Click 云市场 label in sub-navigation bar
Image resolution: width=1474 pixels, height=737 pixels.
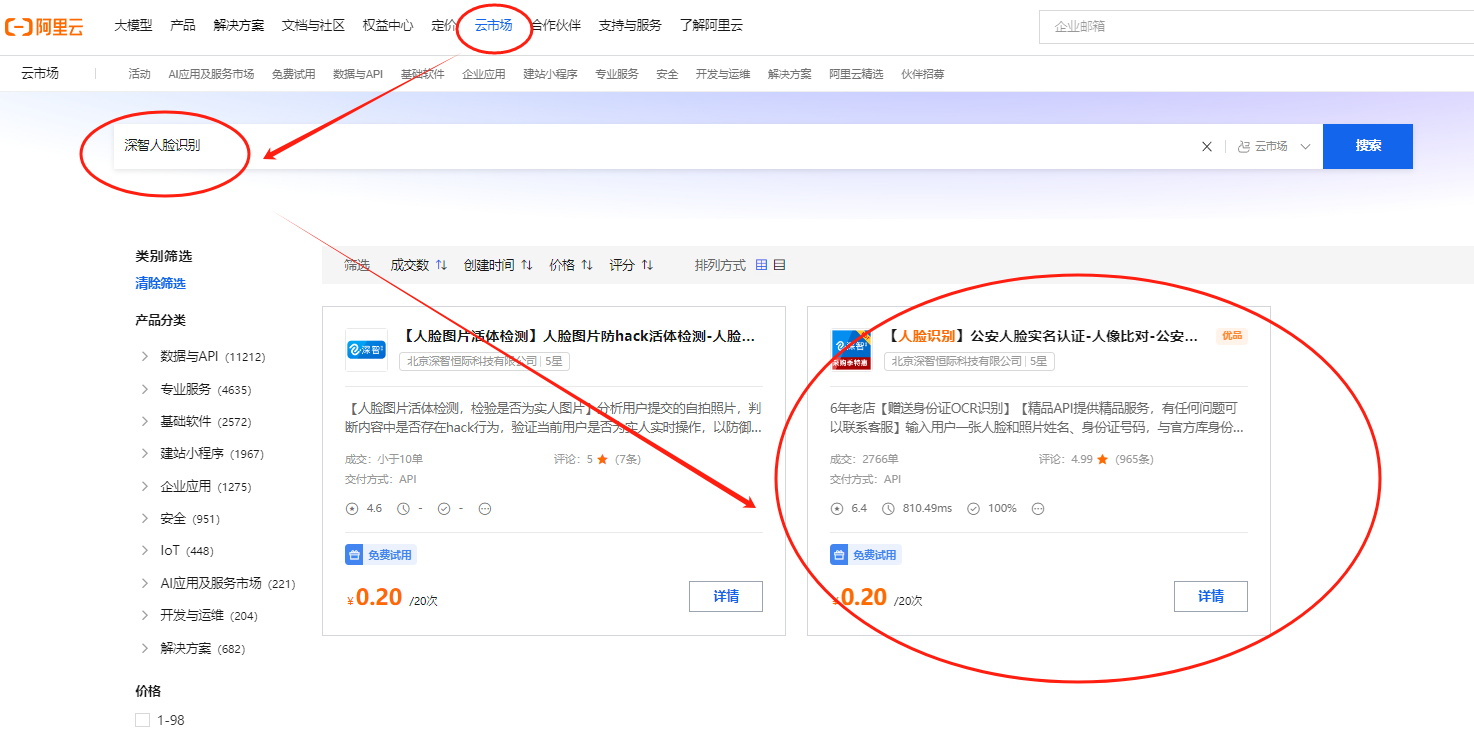(x=39, y=73)
